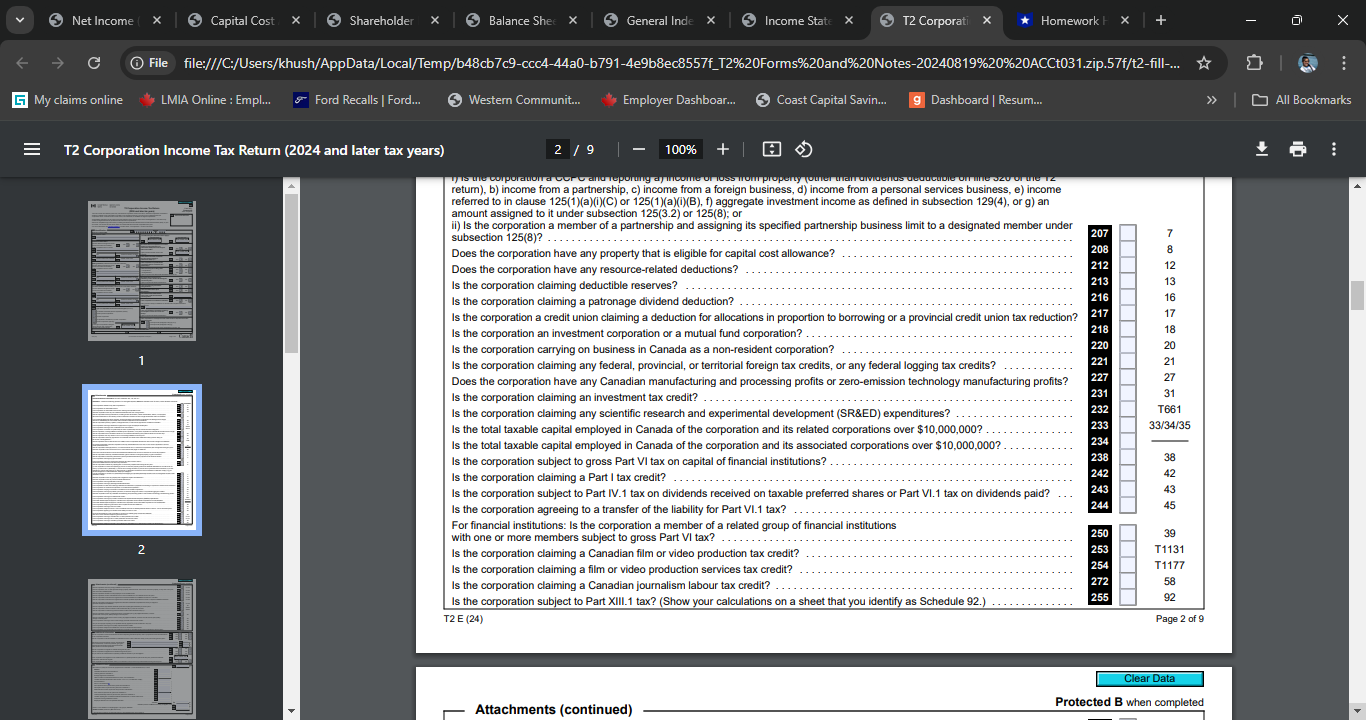Open the Chrome profile avatar

coord(1308,63)
